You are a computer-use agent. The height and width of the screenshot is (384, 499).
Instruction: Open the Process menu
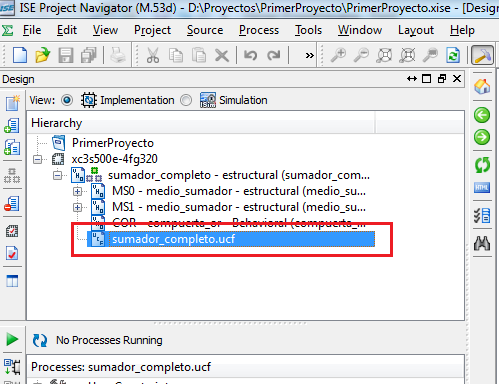click(259, 30)
